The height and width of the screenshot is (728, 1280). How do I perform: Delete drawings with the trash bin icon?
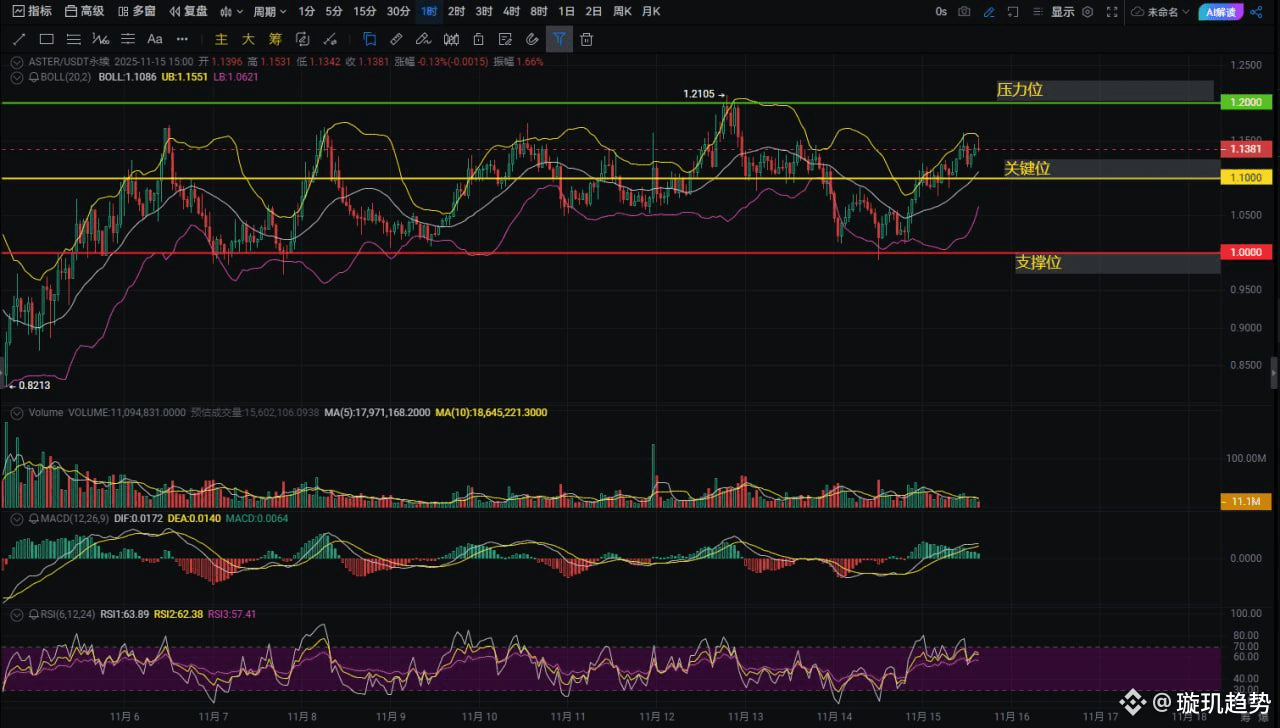click(x=587, y=39)
